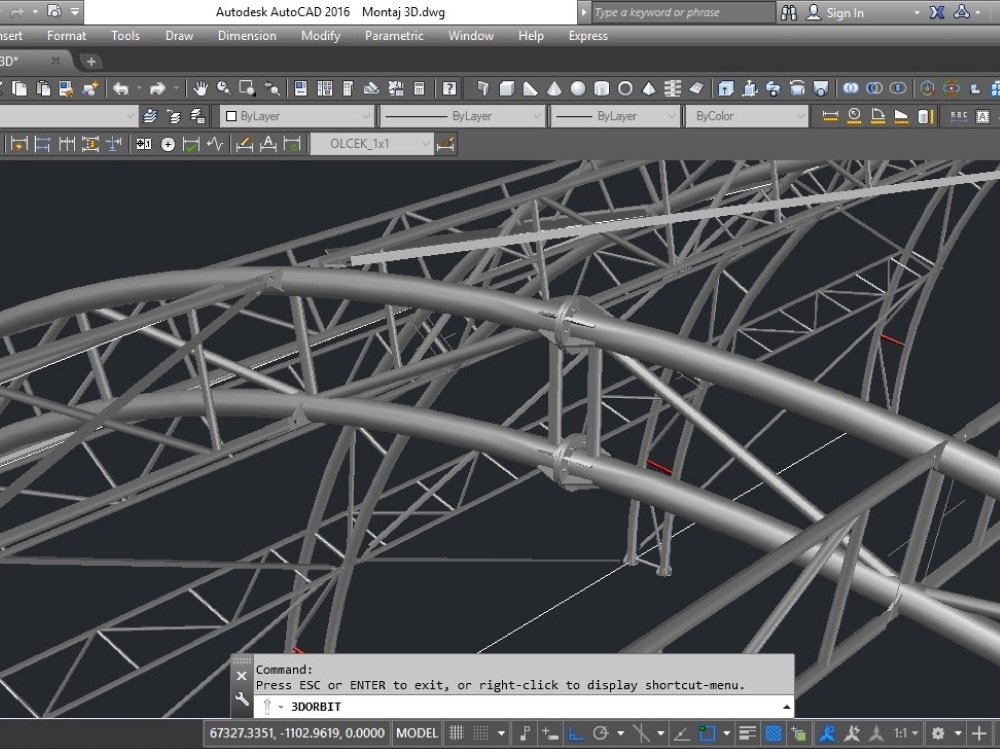Click the Help question mark icon
This screenshot has width=1000, height=749.
coord(450,89)
